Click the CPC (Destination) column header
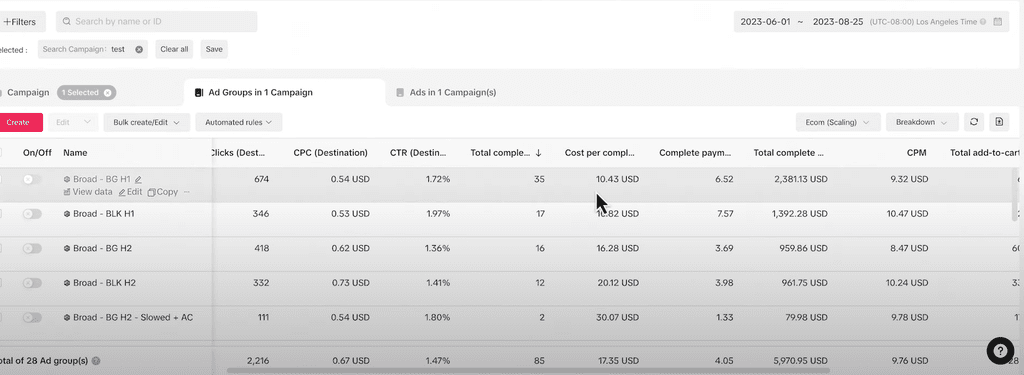The image size is (1024, 375). coord(330,153)
